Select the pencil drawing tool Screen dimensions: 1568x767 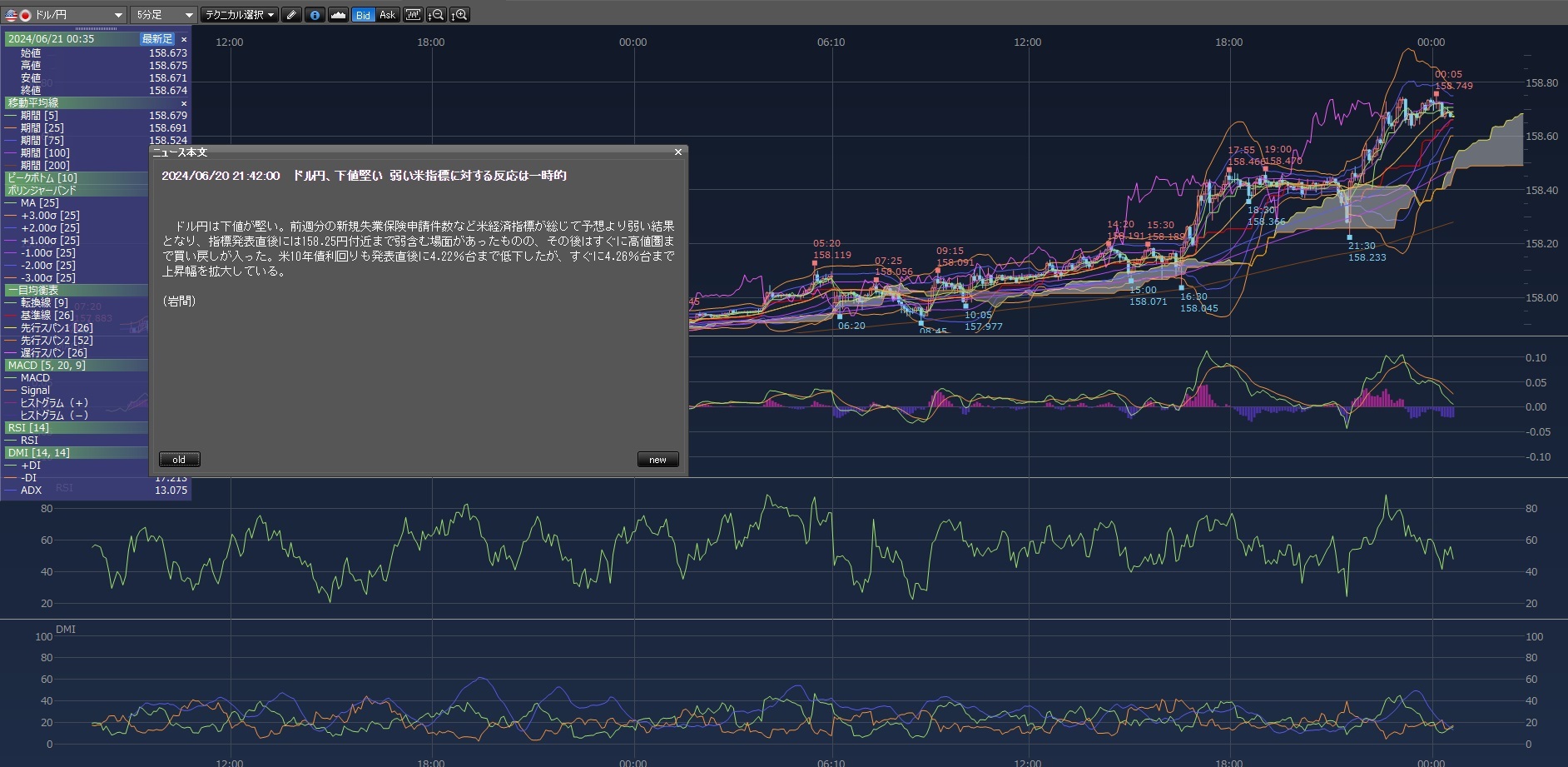[291, 15]
